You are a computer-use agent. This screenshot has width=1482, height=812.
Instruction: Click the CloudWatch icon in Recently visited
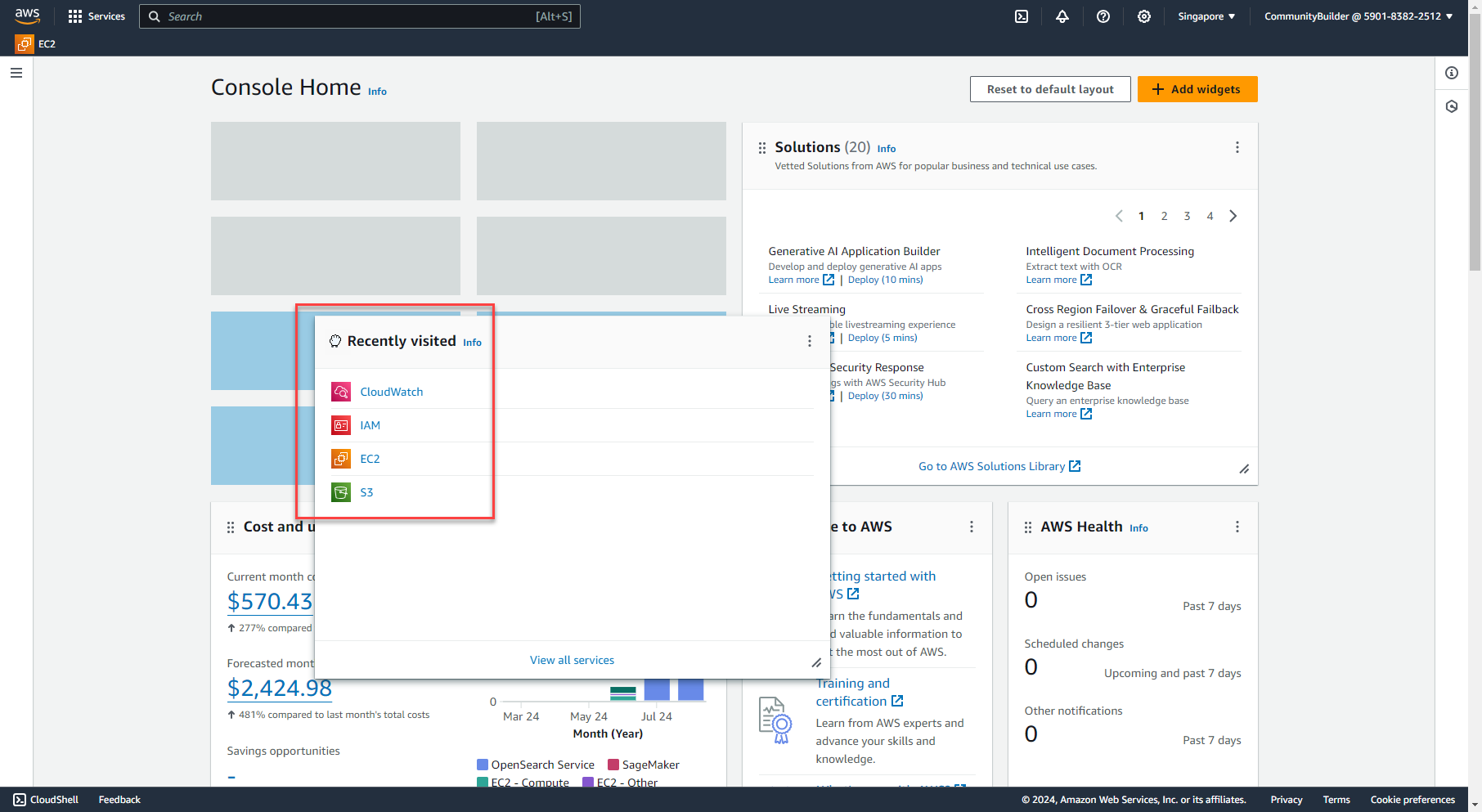(340, 392)
